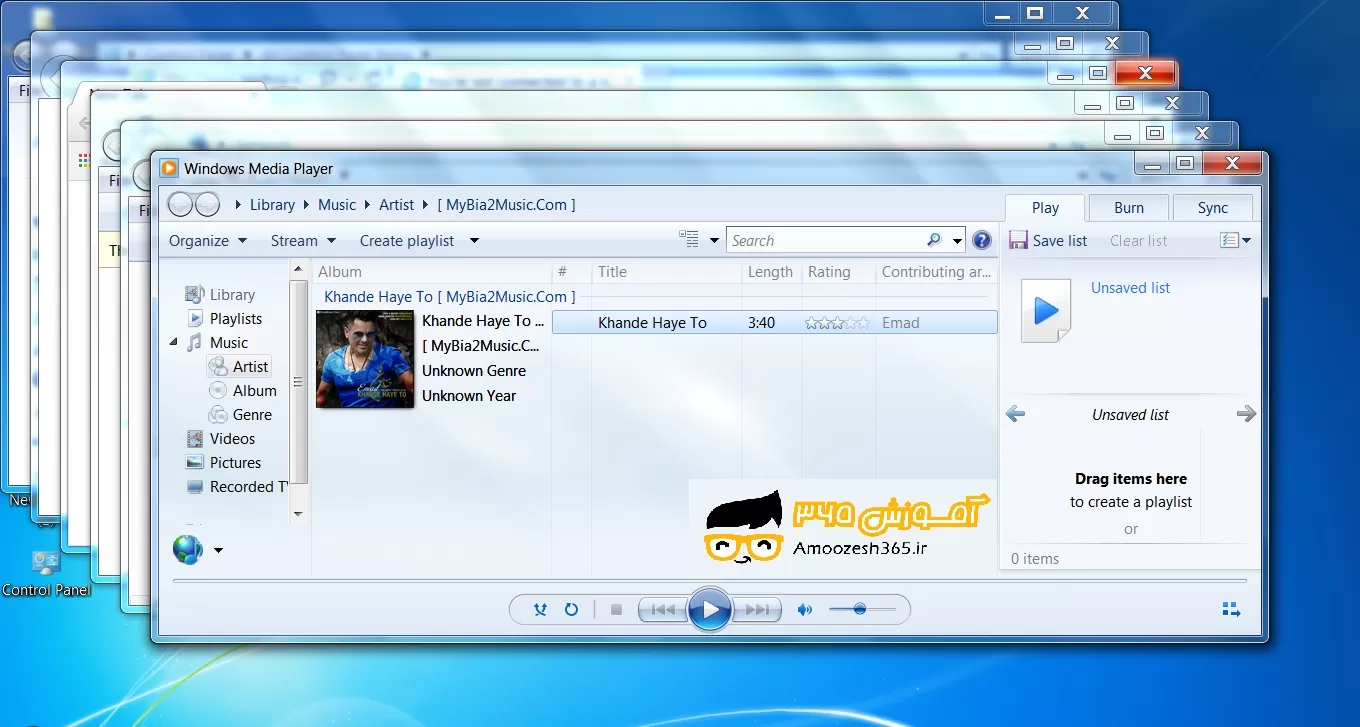This screenshot has width=1360, height=727.
Task: Toggle repeat mode icon
Action: [571, 609]
